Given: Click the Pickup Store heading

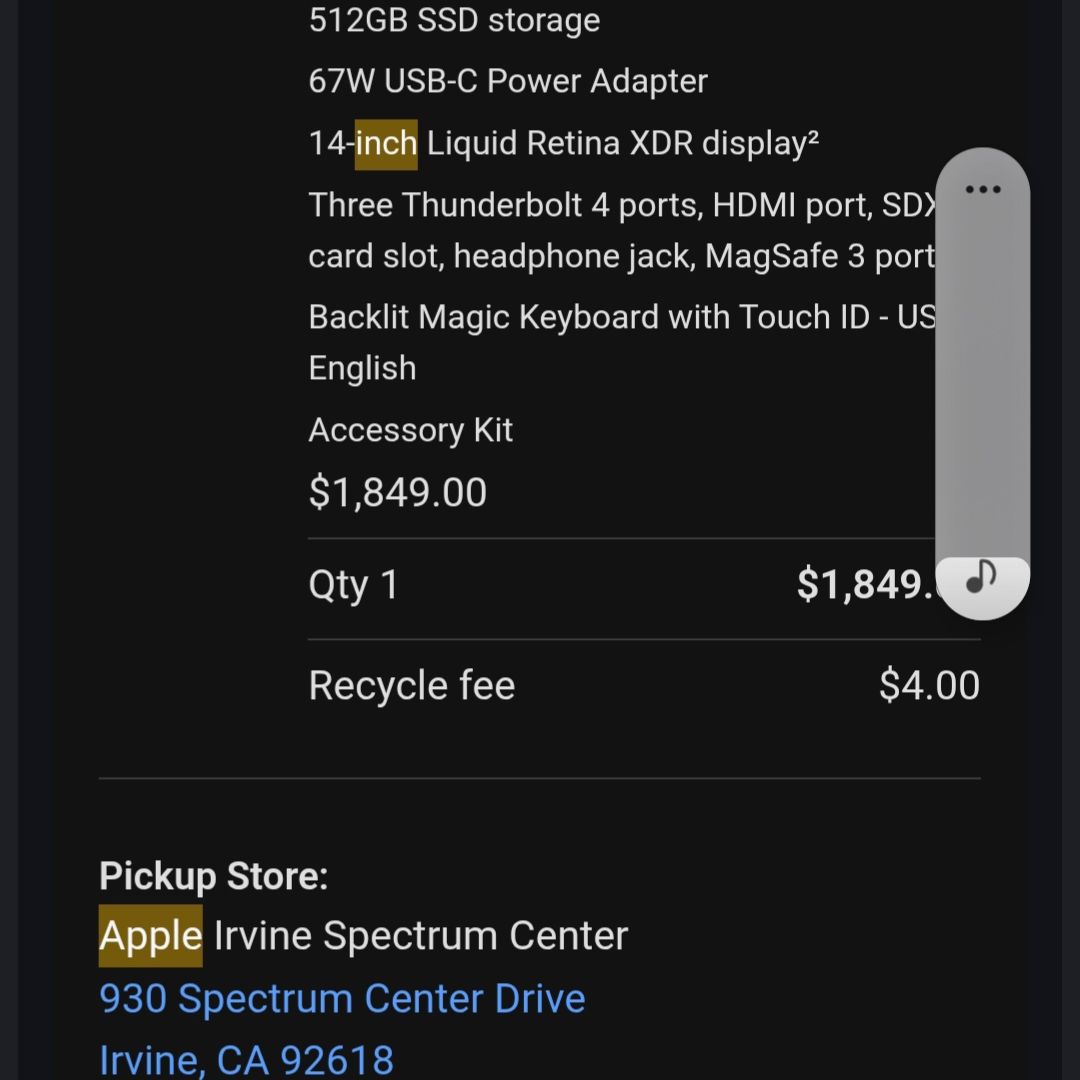Looking at the screenshot, I should (214, 876).
